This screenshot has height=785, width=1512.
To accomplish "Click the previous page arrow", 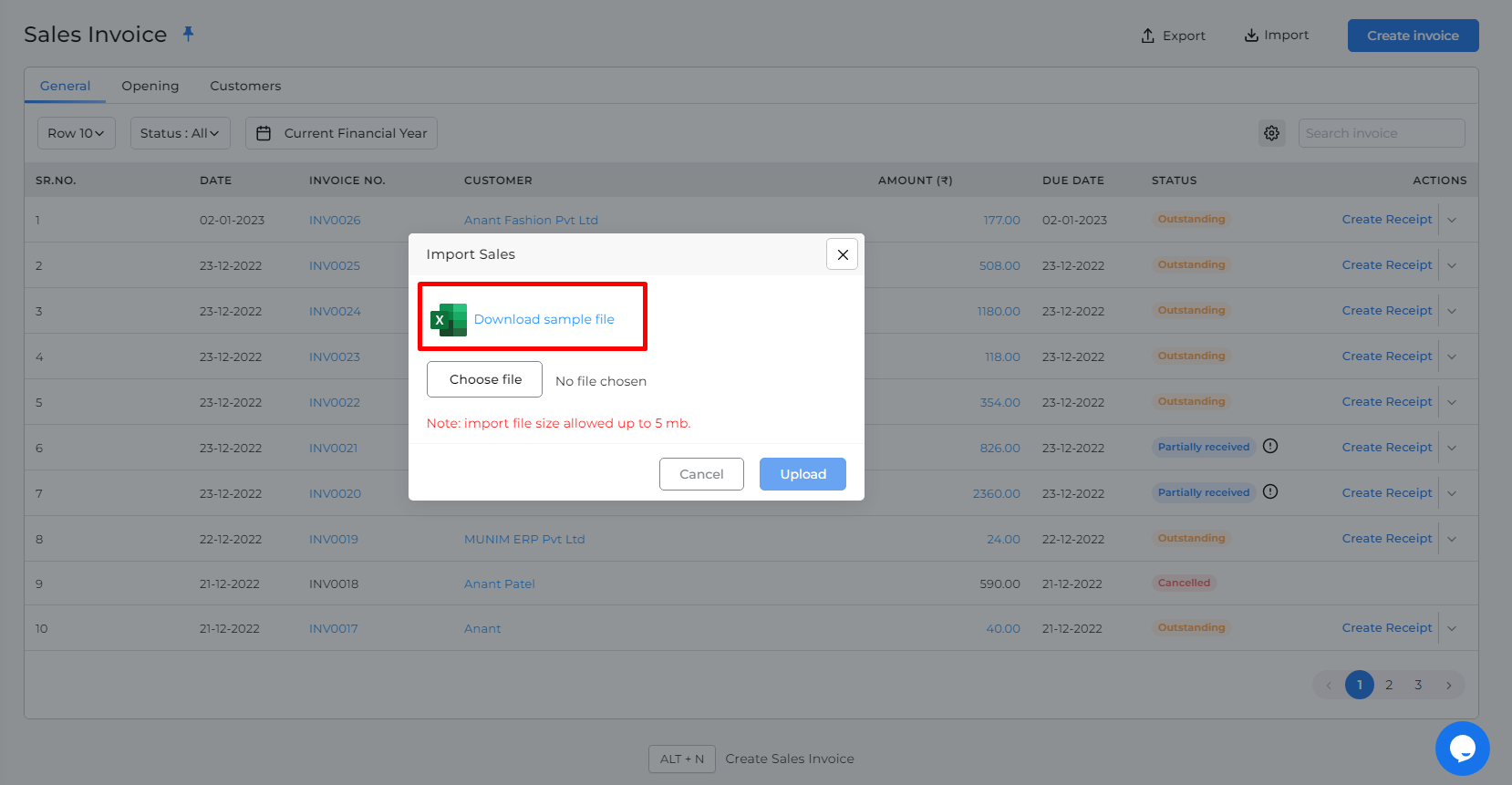I will [x=1329, y=685].
